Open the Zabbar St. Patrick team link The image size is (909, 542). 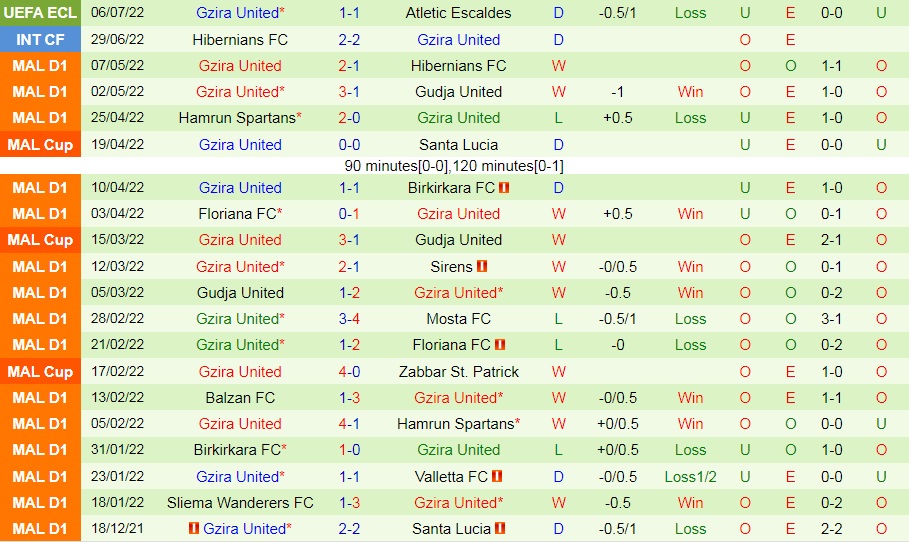458,372
